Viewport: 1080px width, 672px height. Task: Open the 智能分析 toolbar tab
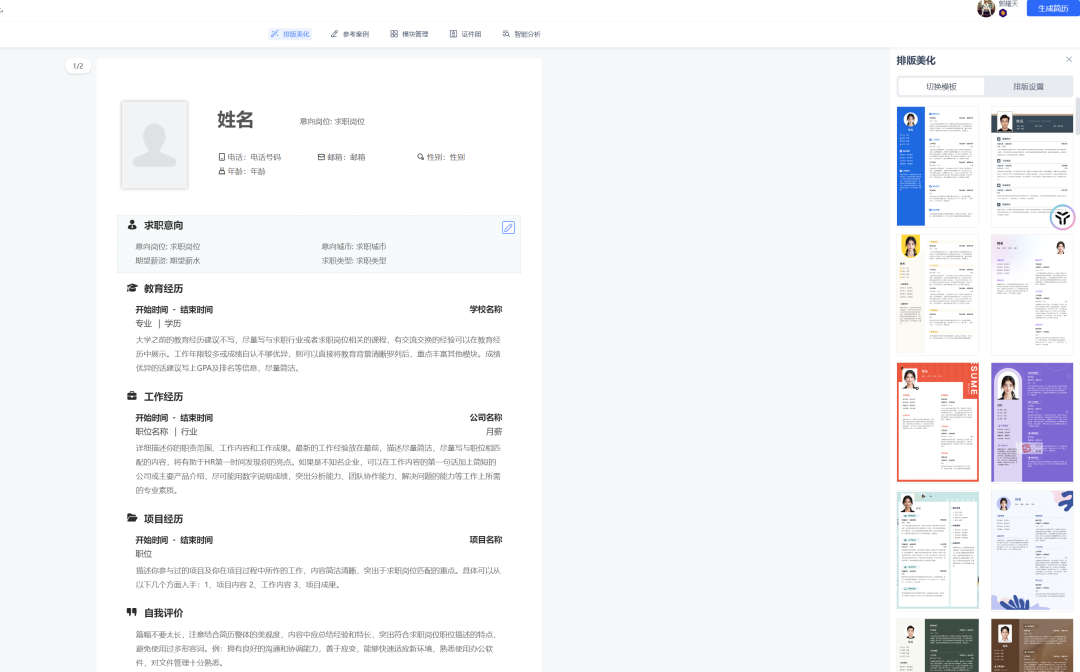[x=521, y=34]
